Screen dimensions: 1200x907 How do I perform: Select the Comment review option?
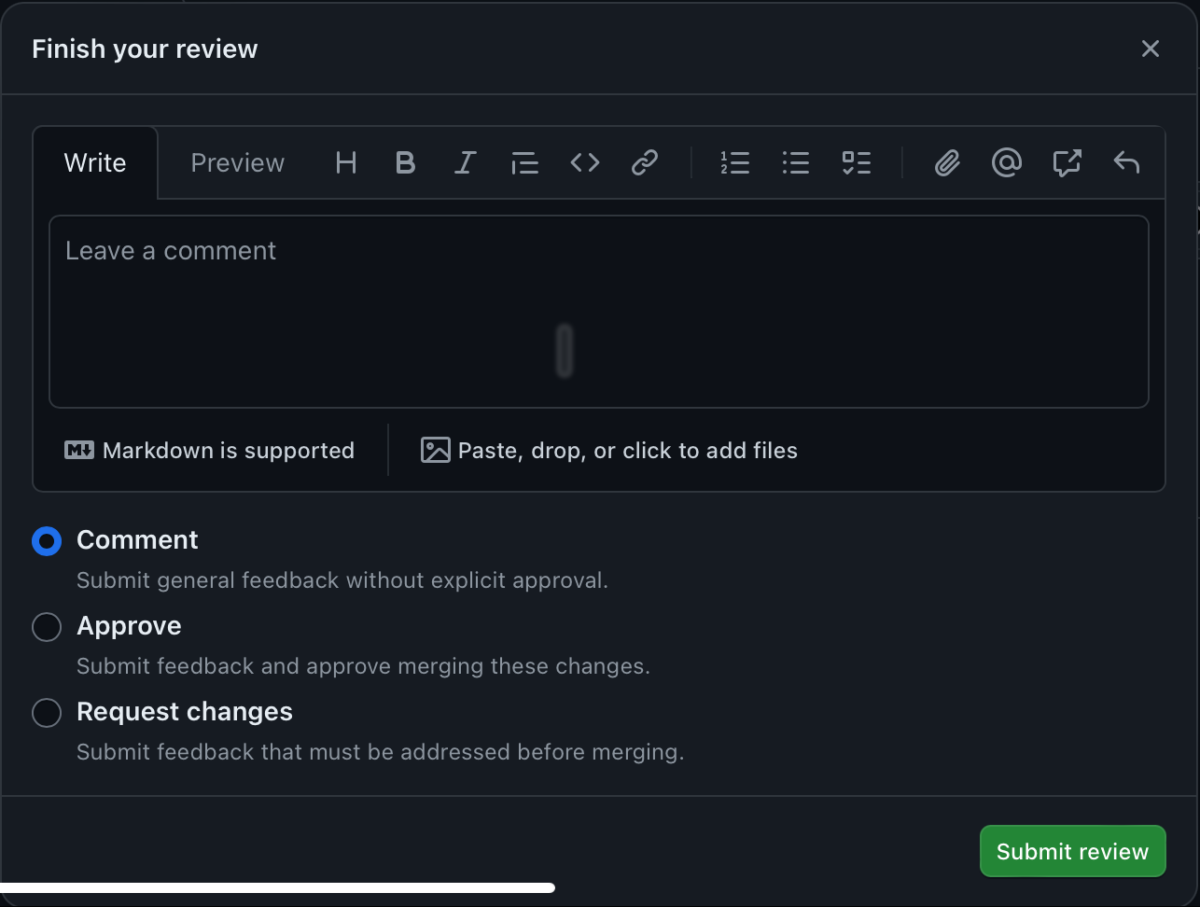click(46, 541)
